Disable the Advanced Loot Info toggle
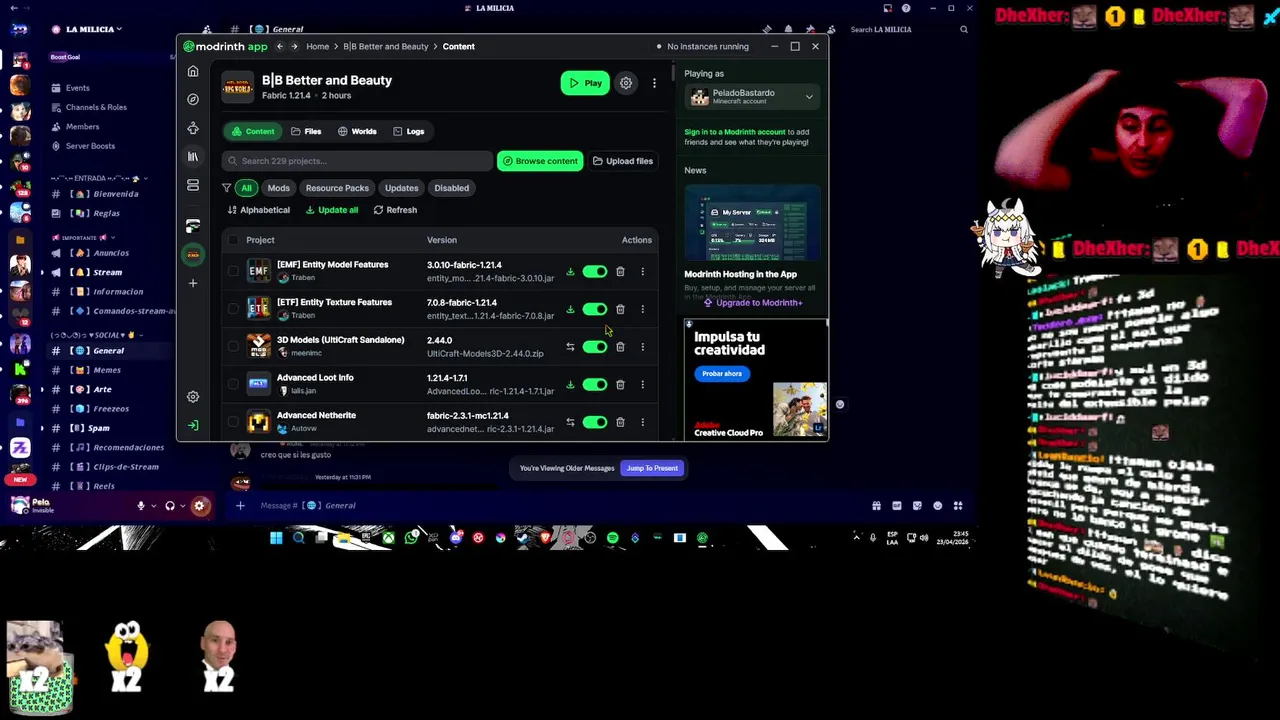This screenshot has width=1280, height=720. 595,384
